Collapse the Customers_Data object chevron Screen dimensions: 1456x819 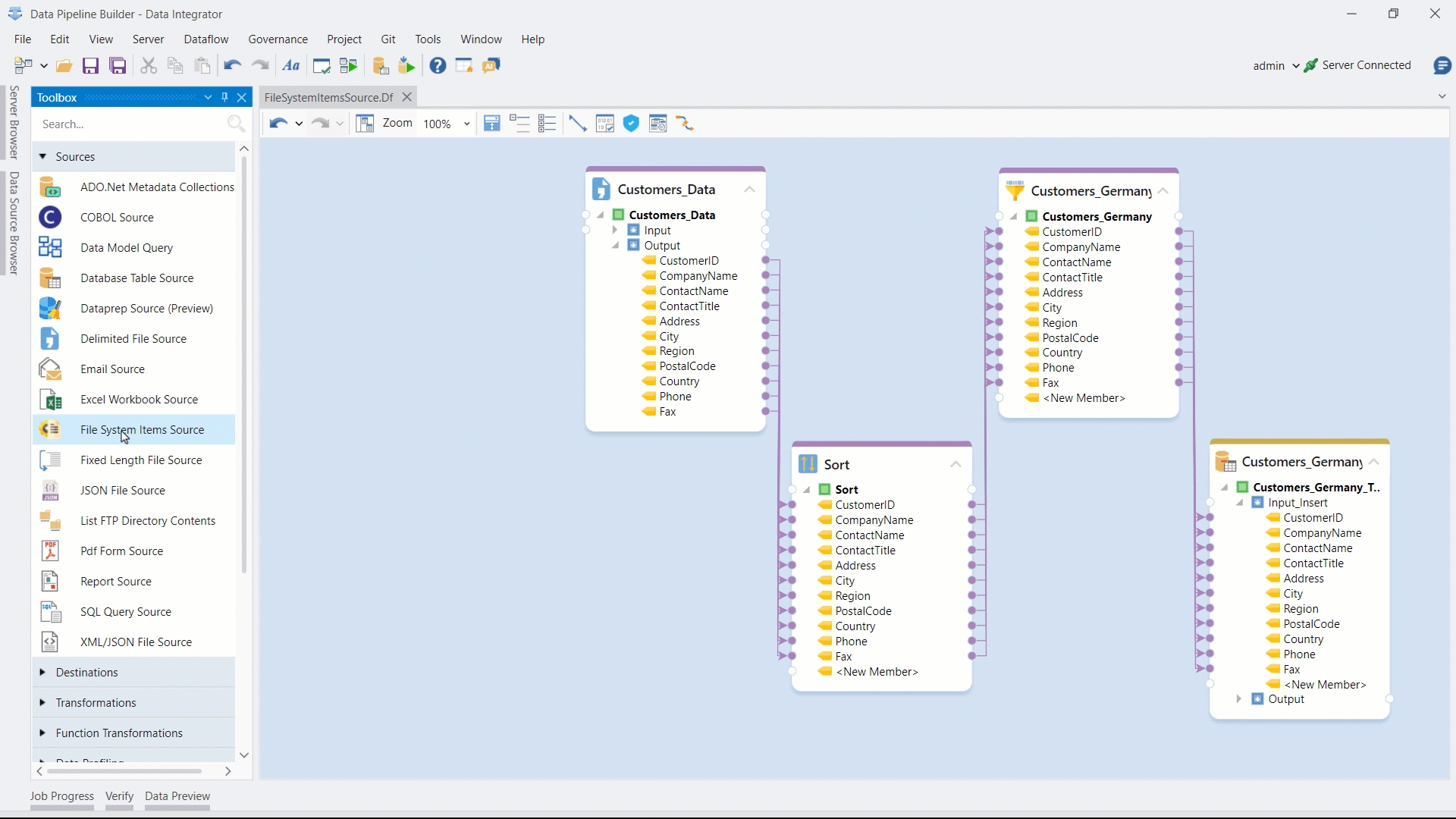point(749,190)
